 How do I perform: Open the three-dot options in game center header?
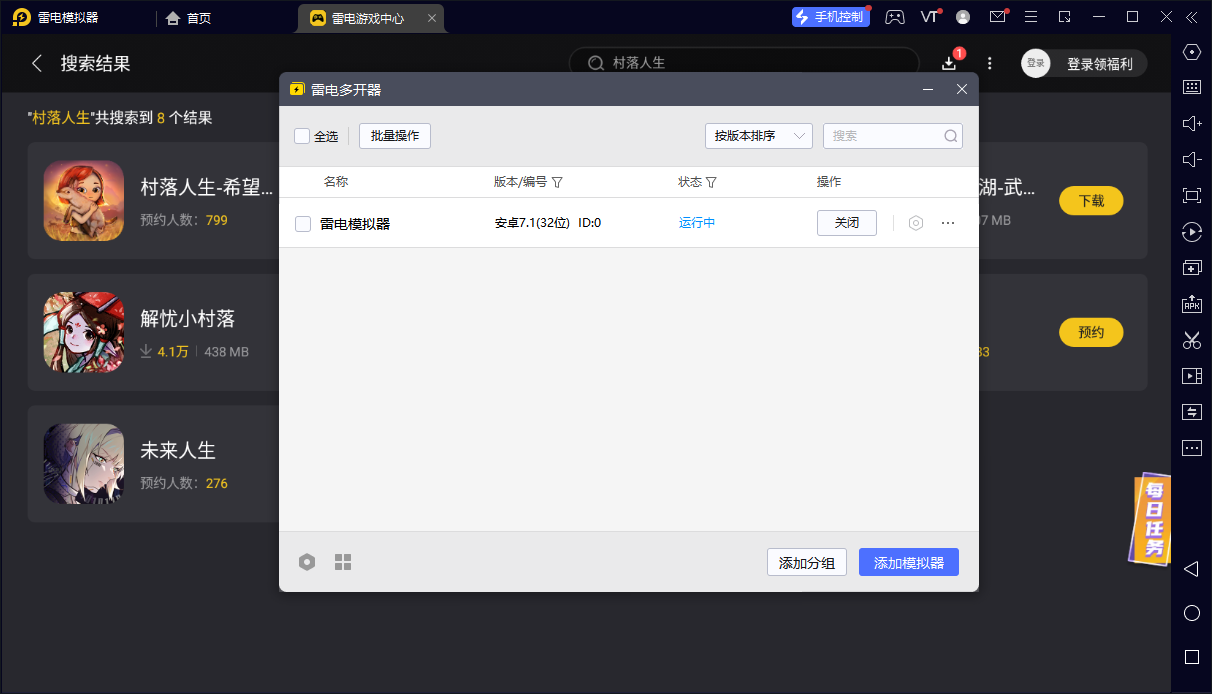tap(989, 63)
